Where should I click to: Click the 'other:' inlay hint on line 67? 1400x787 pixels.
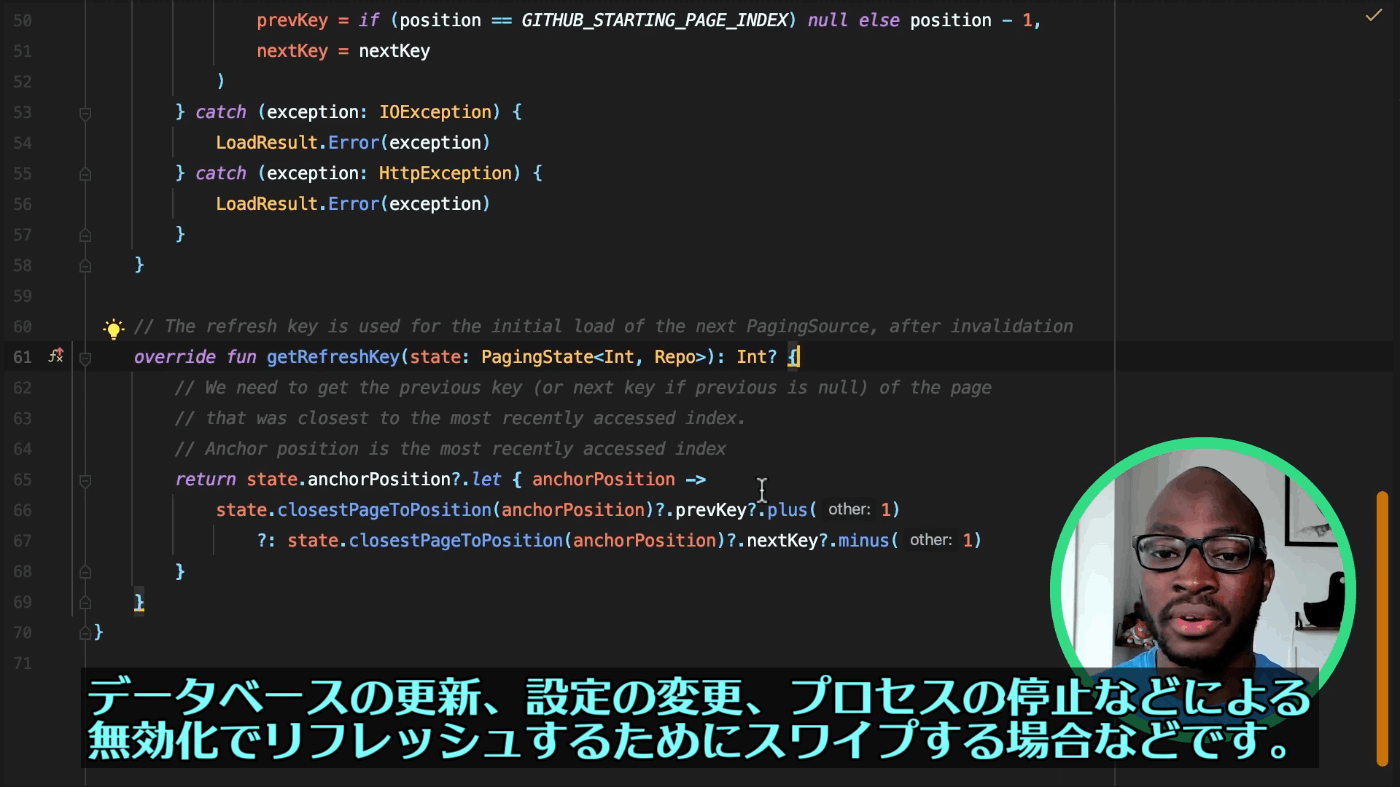(x=931, y=541)
